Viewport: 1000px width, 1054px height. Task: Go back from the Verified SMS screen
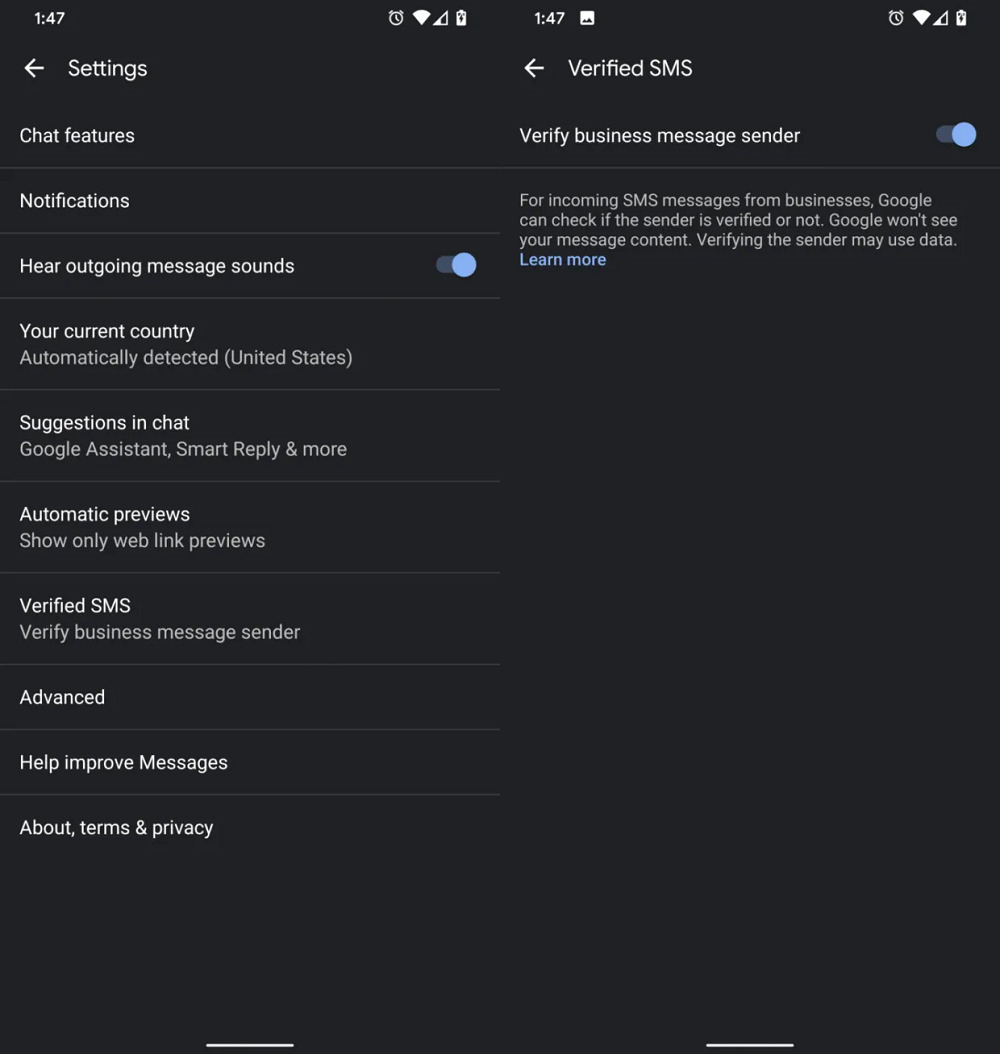pos(534,68)
